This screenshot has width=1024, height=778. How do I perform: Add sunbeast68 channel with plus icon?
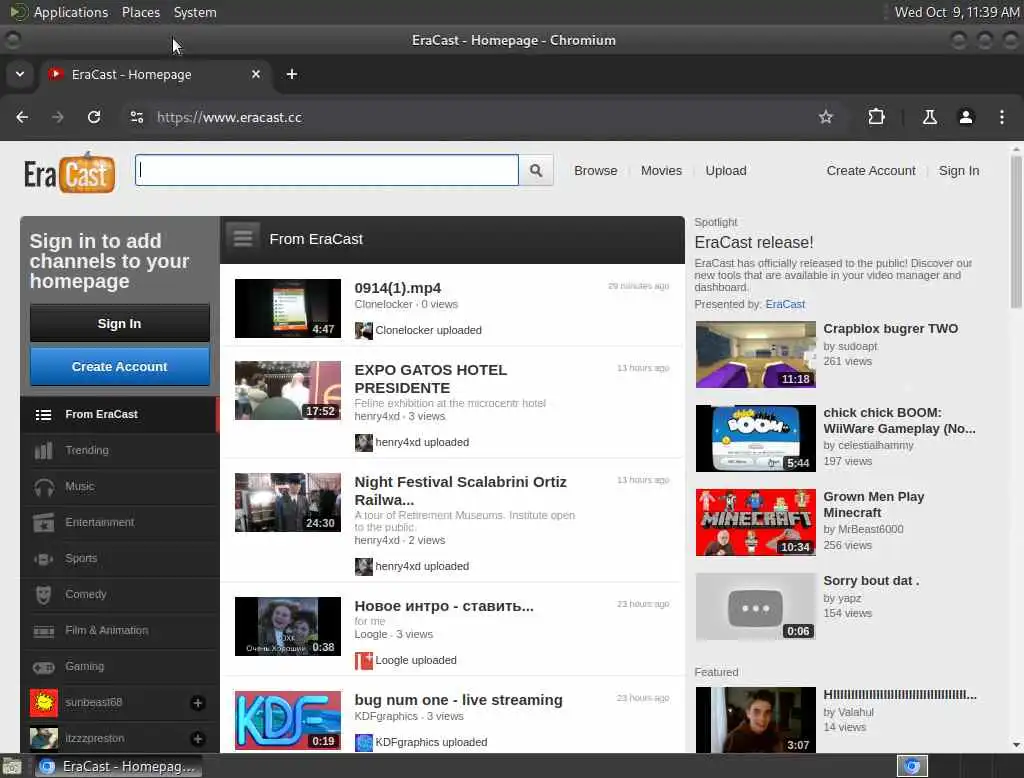(197, 703)
